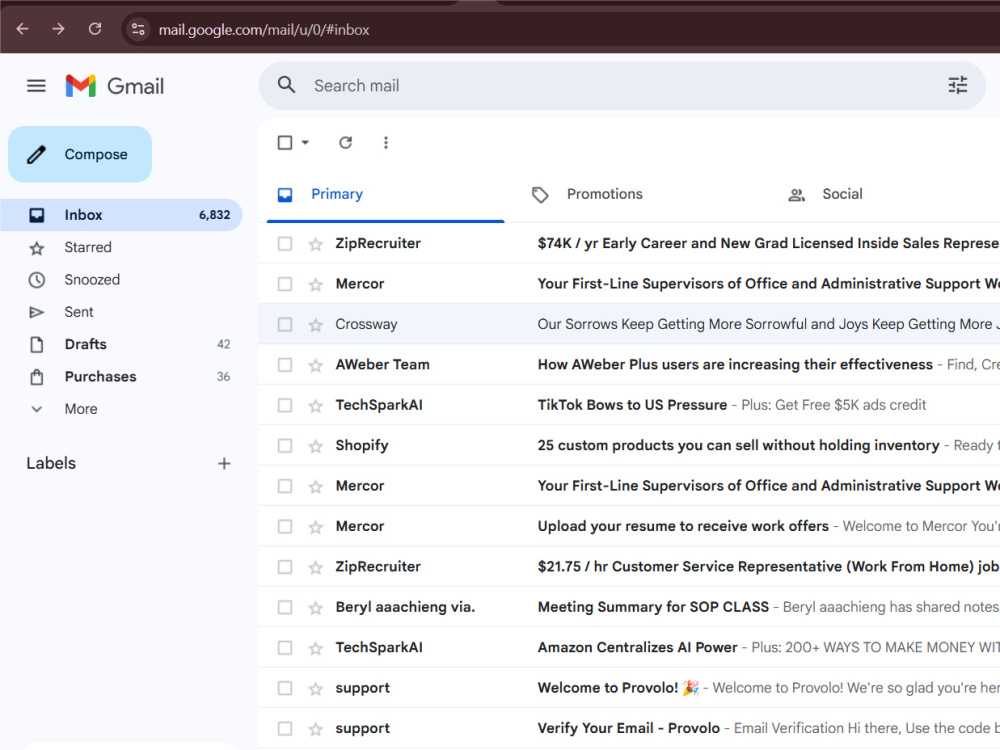Select the TikTok Bows email checkbox

[x=285, y=405]
